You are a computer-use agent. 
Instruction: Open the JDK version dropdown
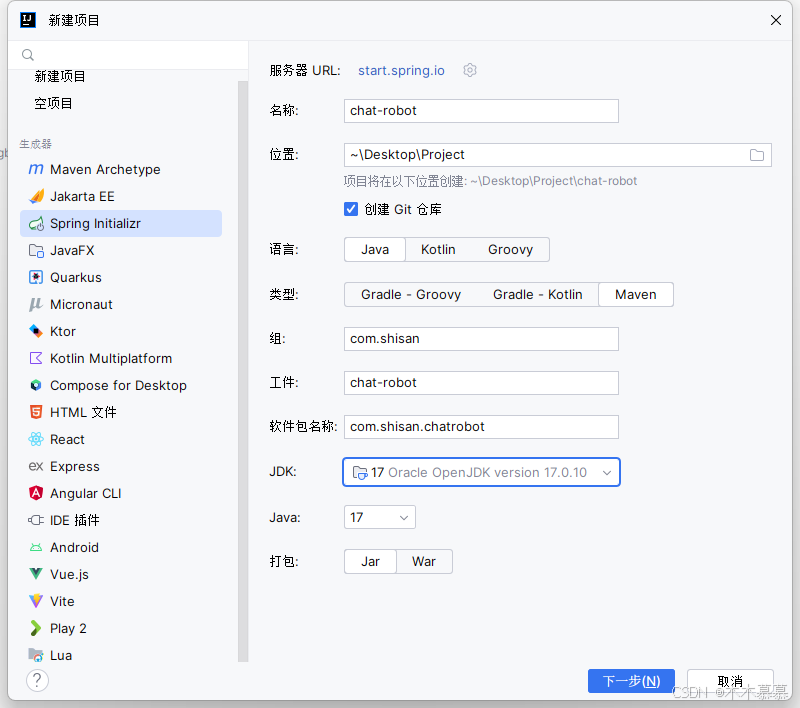(481, 472)
